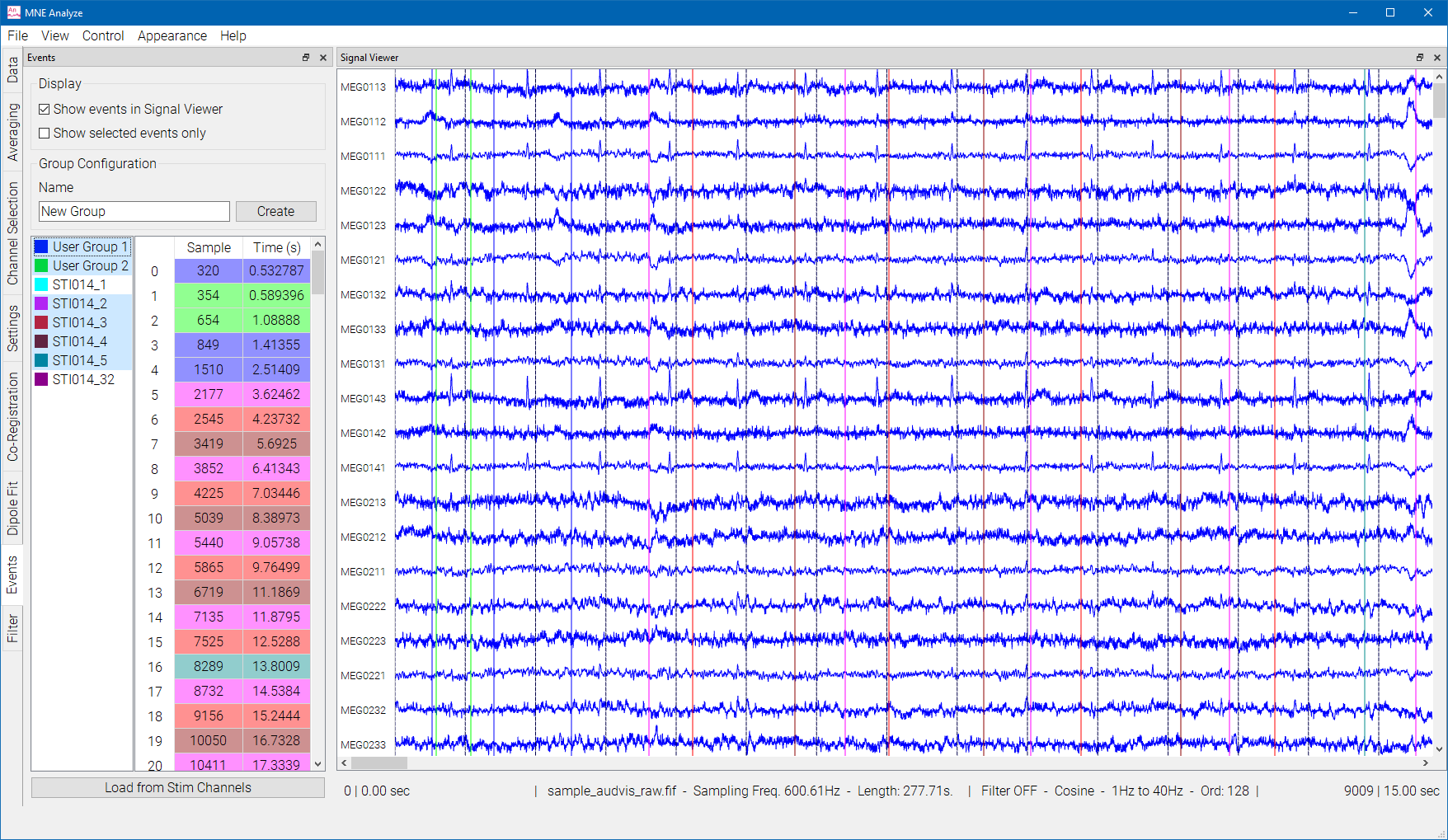Click the MNE Analyze app icon
Image resolution: width=1448 pixels, height=840 pixels.
(x=13, y=12)
